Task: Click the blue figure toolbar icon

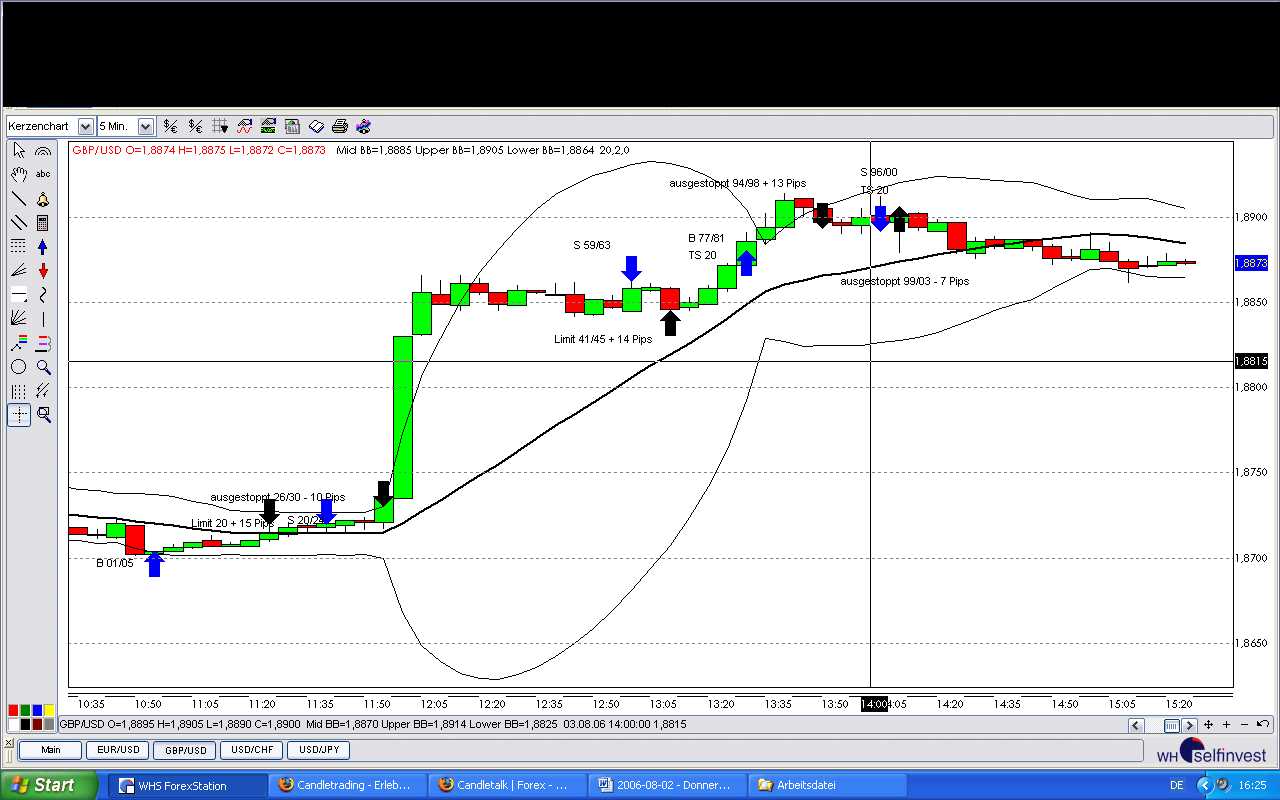Action: click(x=364, y=126)
